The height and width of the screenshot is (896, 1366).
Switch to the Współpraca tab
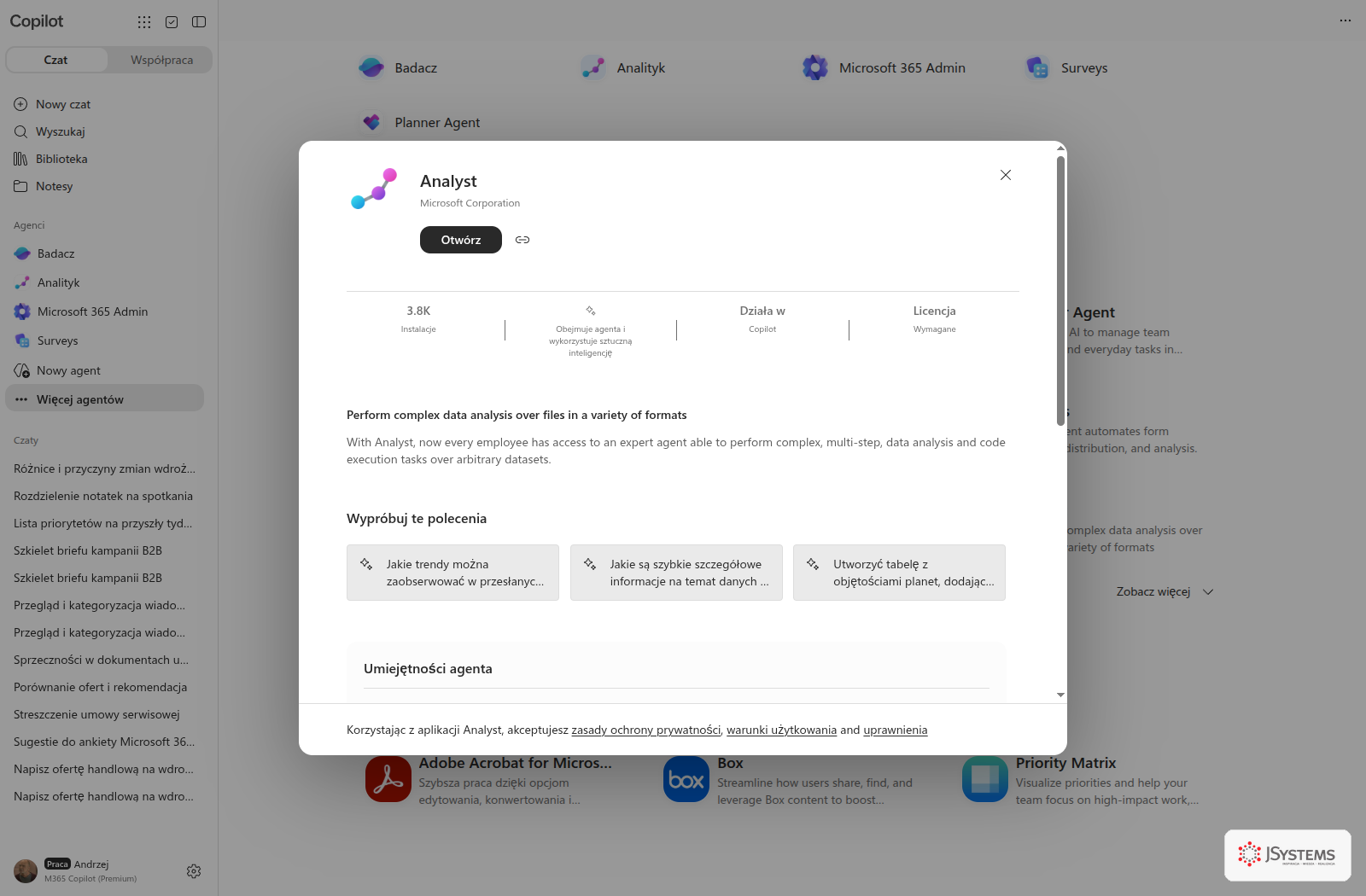pos(161,60)
